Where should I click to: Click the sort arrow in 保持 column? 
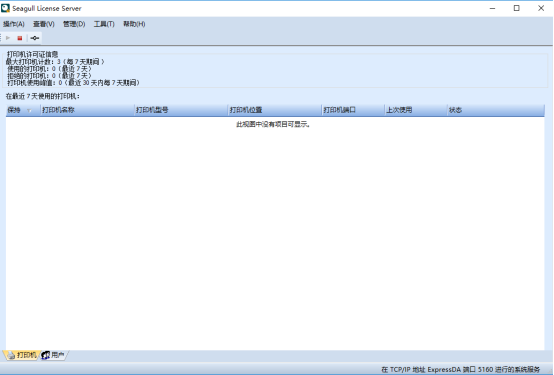[x=29, y=111]
